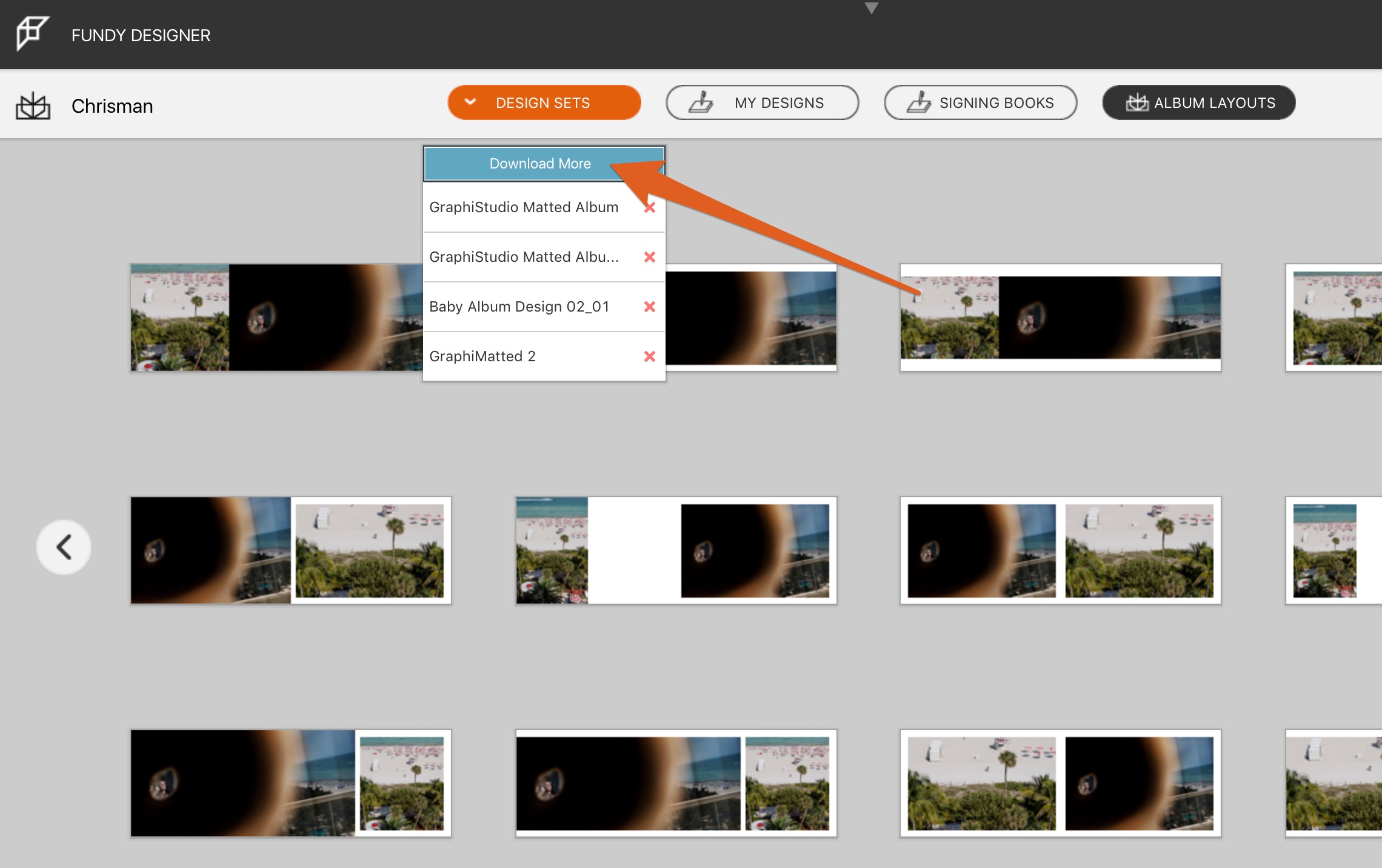The width and height of the screenshot is (1382, 868).
Task: Collapse the Design Sets dropdown
Action: coord(544,102)
